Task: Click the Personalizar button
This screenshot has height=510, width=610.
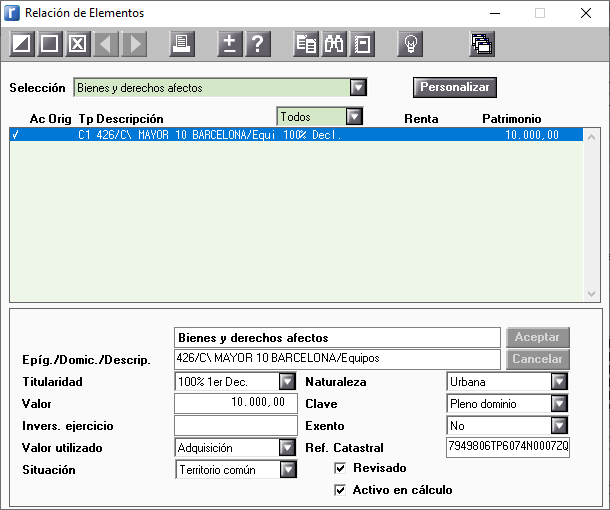Action: pyautogui.click(x=455, y=87)
